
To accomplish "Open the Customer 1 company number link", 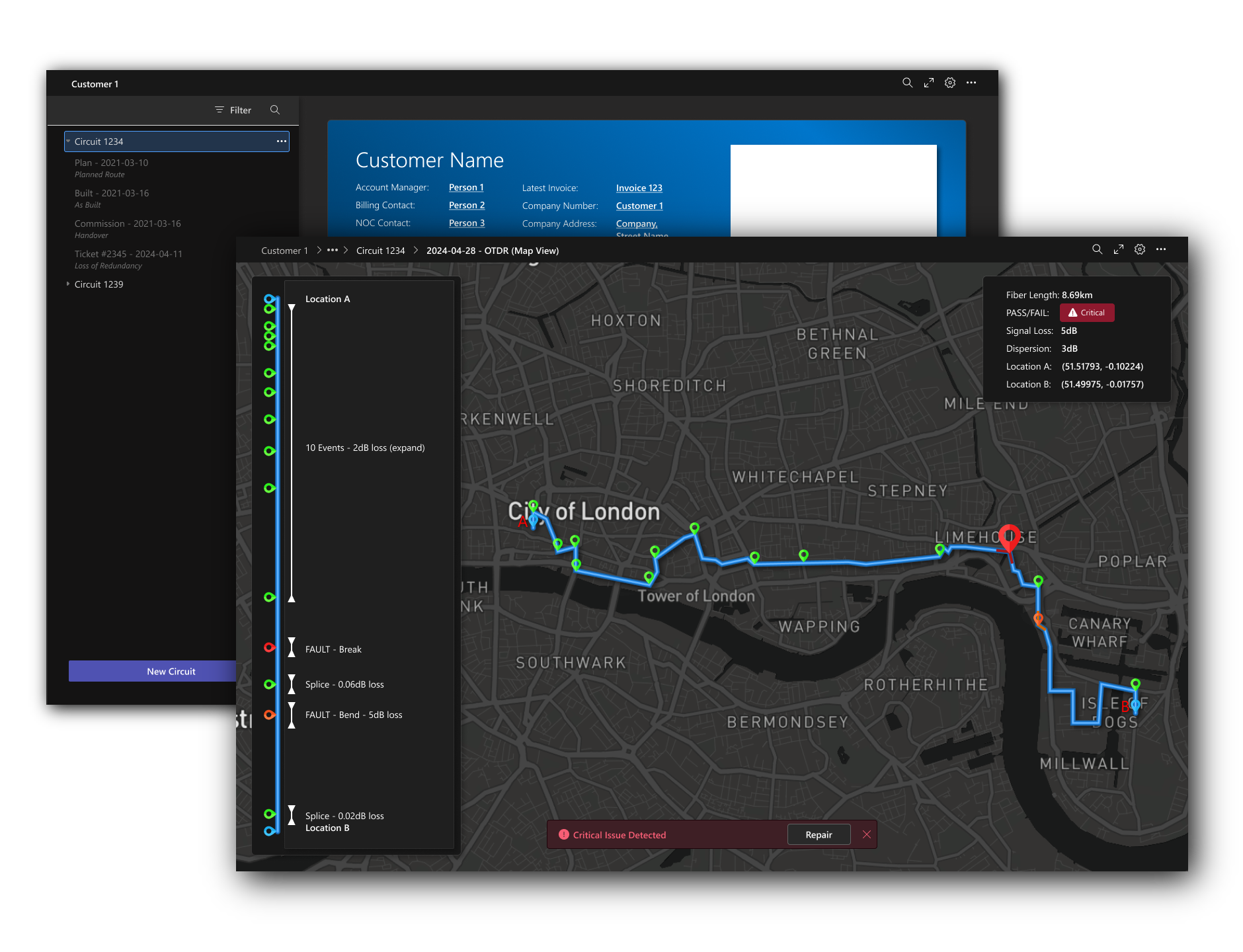I will 639,206.
